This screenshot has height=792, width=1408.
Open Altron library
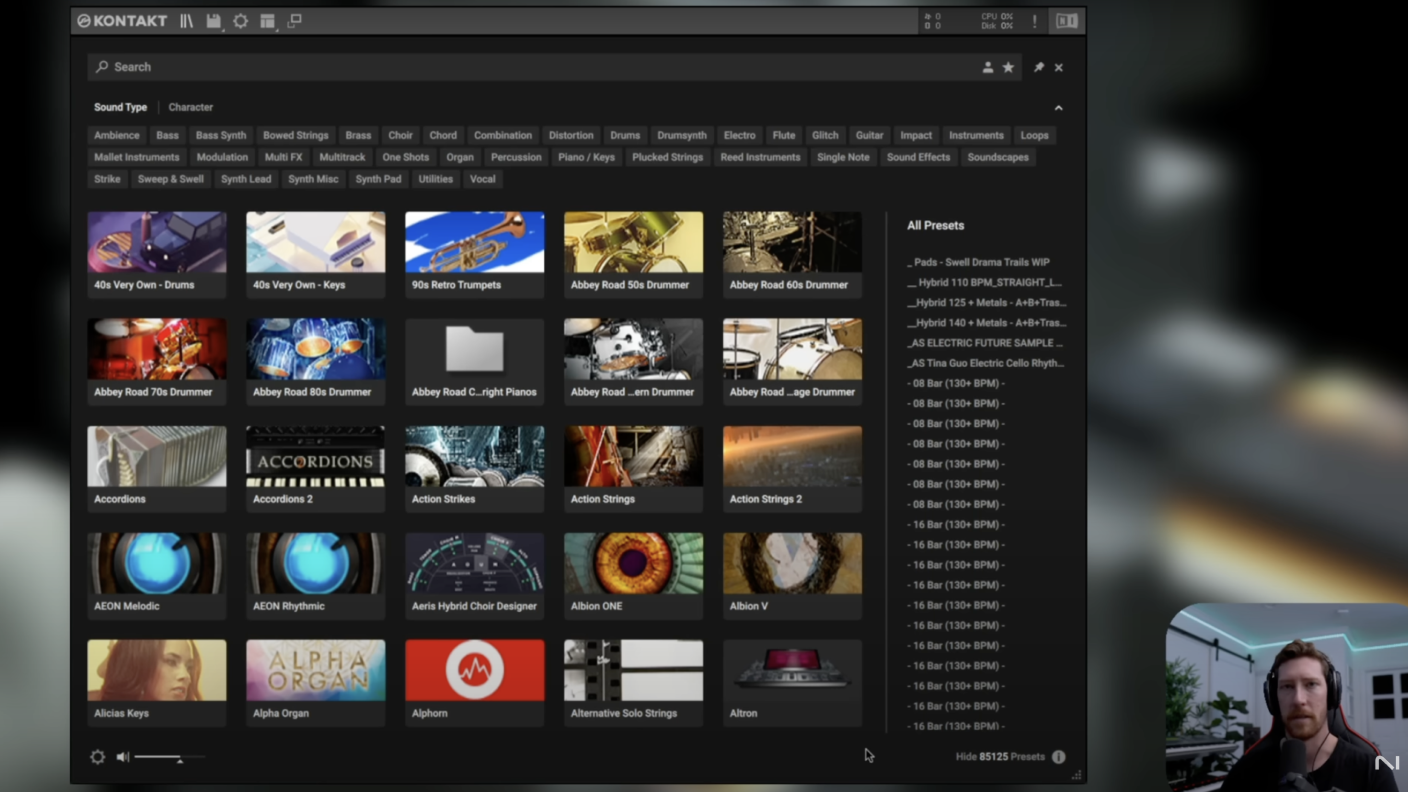[x=793, y=682]
